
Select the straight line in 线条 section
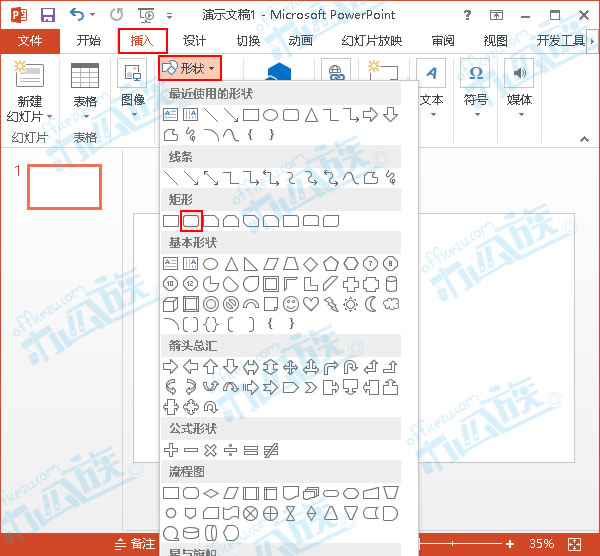point(171,178)
